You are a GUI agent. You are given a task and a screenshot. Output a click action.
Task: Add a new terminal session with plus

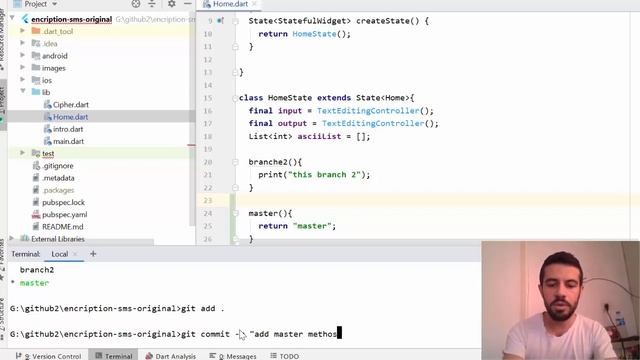pos(93,254)
